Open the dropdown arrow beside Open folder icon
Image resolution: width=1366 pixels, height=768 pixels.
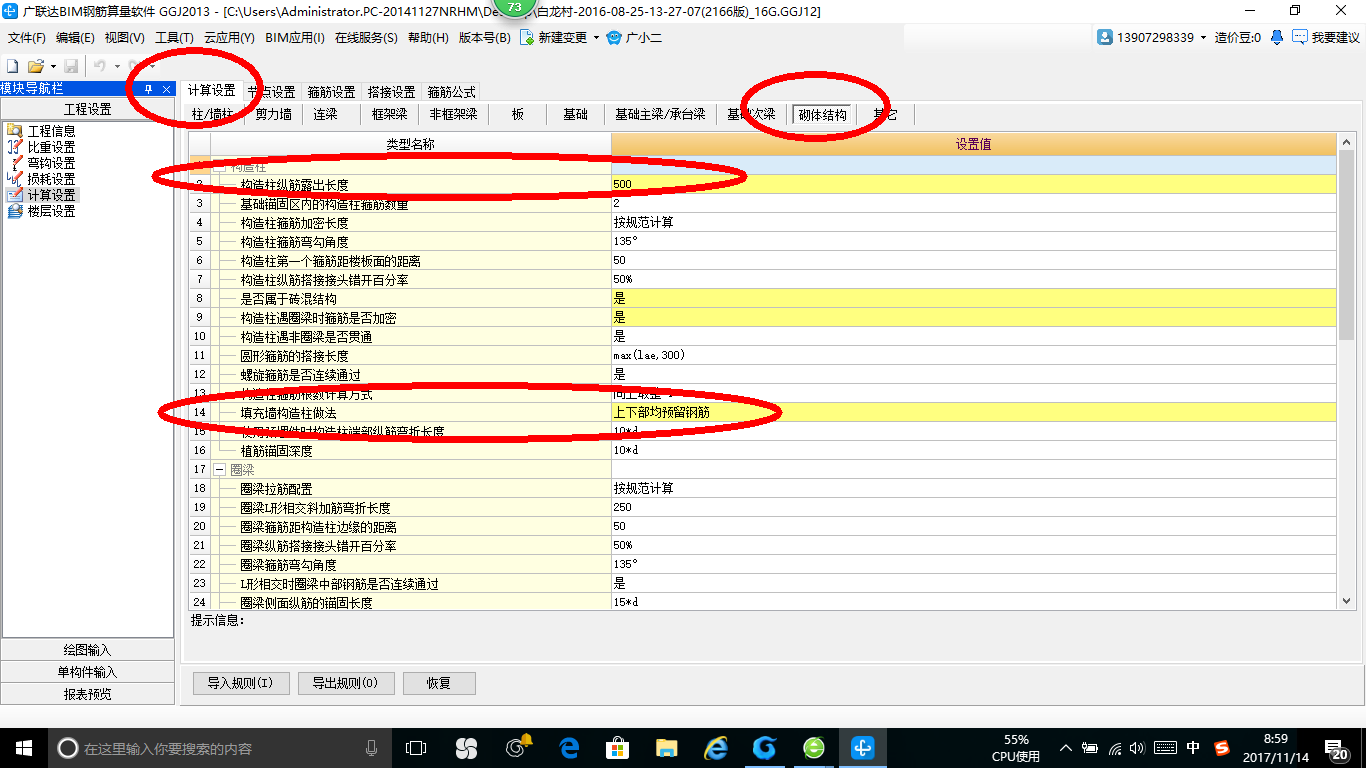[x=52, y=66]
